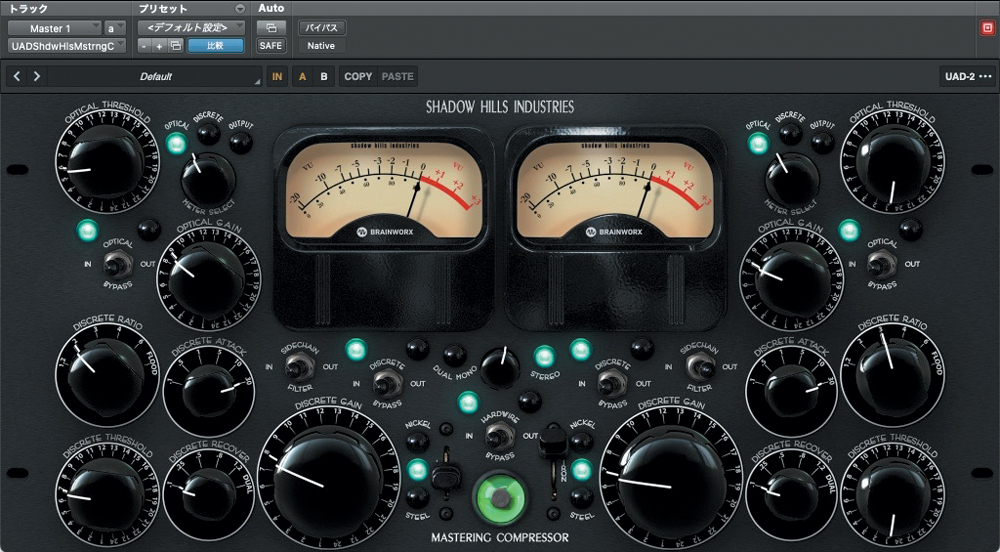Click the copy settings icon beside plus
This screenshot has width=1000, height=552.
click(175, 46)
